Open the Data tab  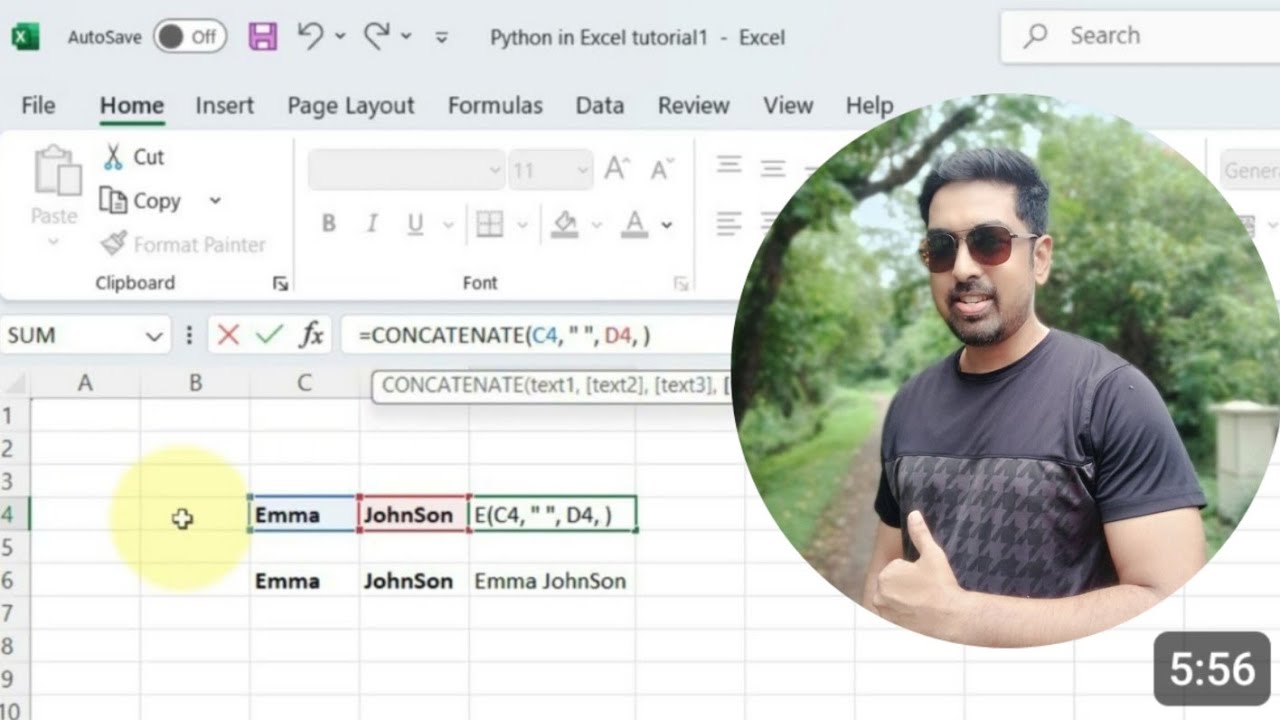(600, 105)
